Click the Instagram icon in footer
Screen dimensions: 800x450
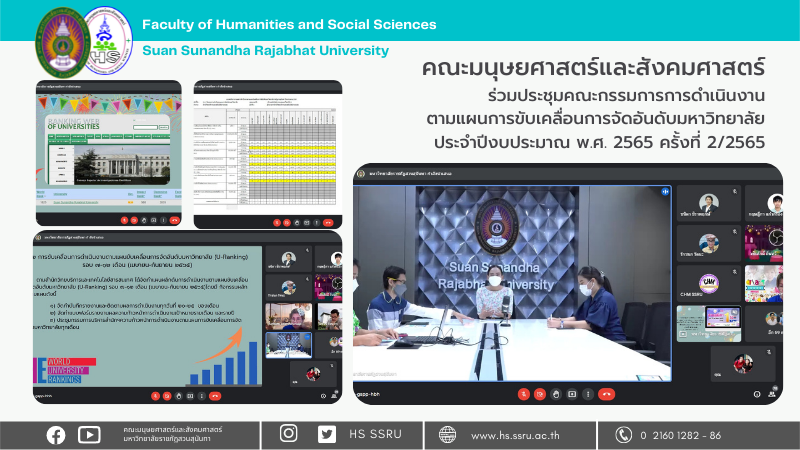[x=289, y=434]
